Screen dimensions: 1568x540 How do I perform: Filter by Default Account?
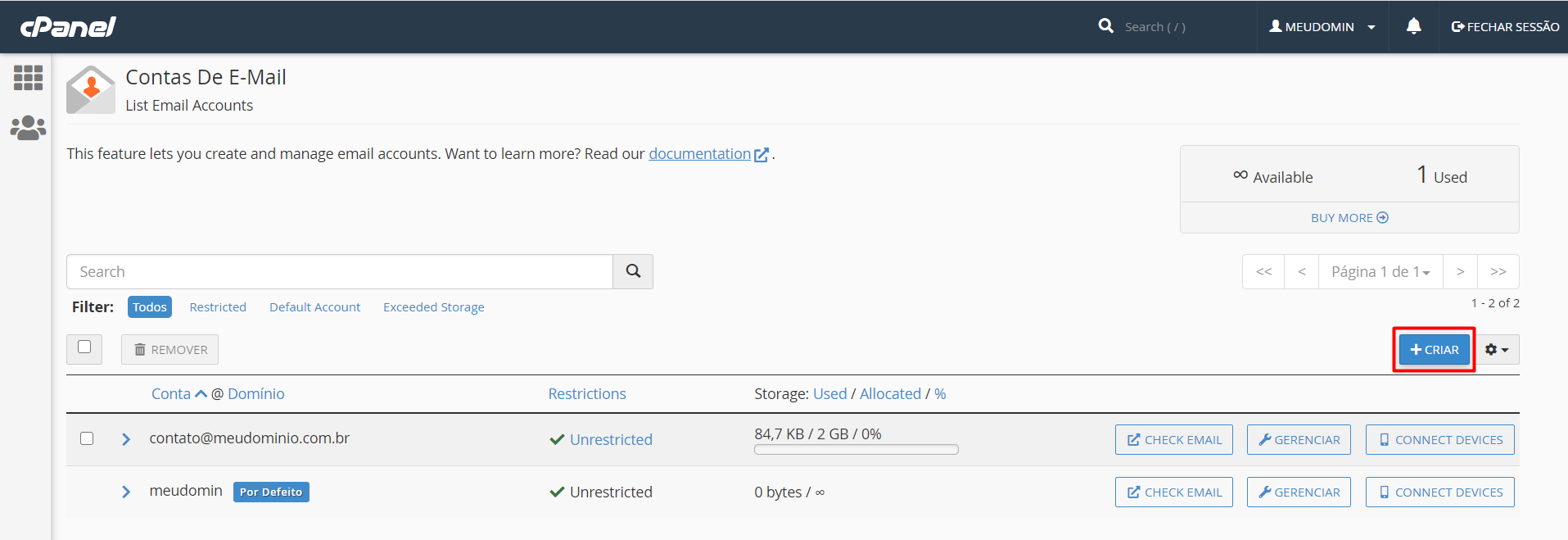point(315,307)
